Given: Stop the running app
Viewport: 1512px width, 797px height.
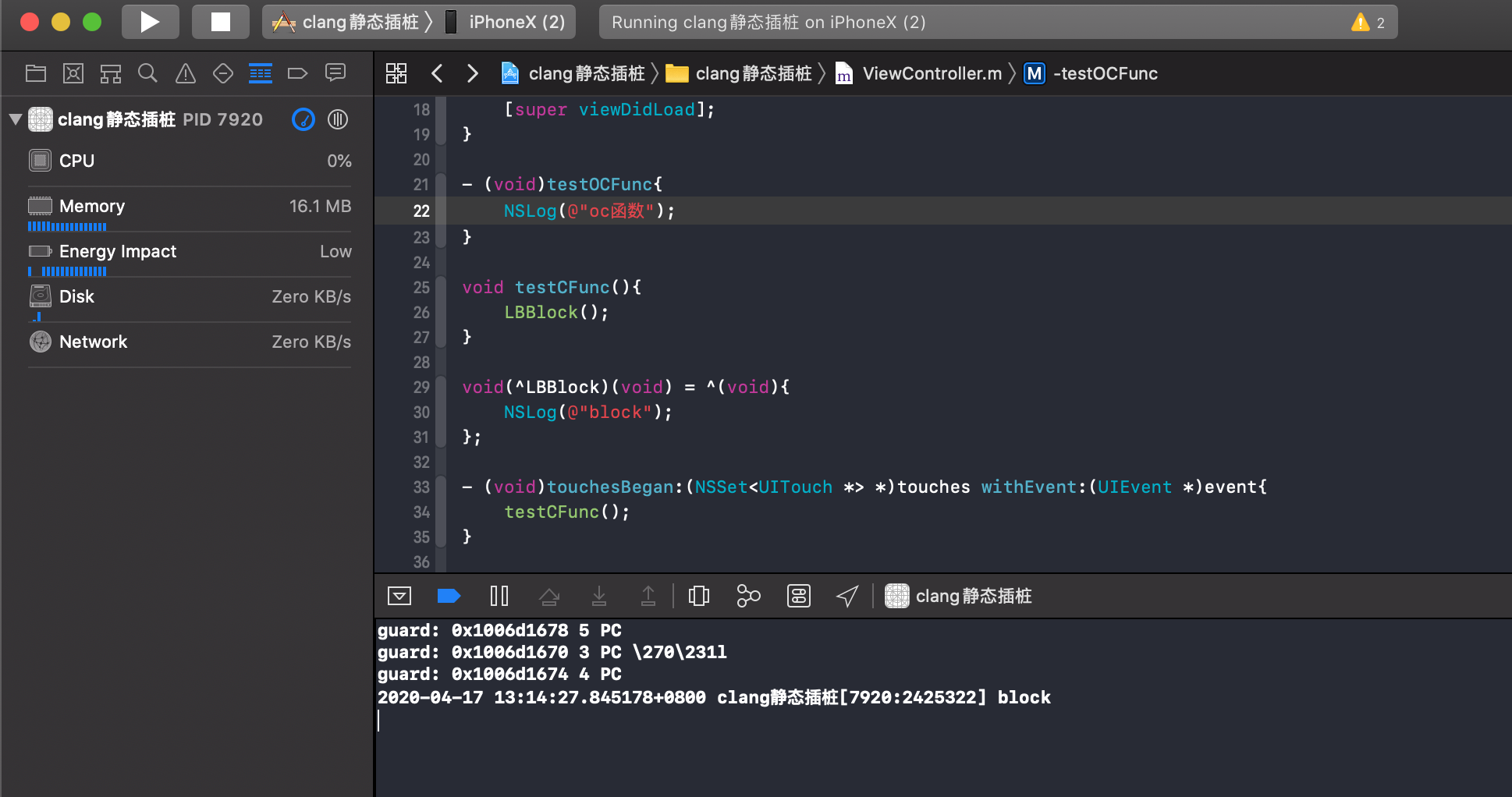Looking at the screenshot, I should [x=221, y=22].
